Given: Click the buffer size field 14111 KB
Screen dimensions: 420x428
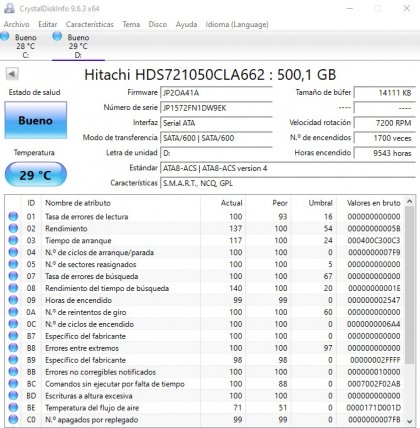Looking at the screenshot, I should 385,93.
